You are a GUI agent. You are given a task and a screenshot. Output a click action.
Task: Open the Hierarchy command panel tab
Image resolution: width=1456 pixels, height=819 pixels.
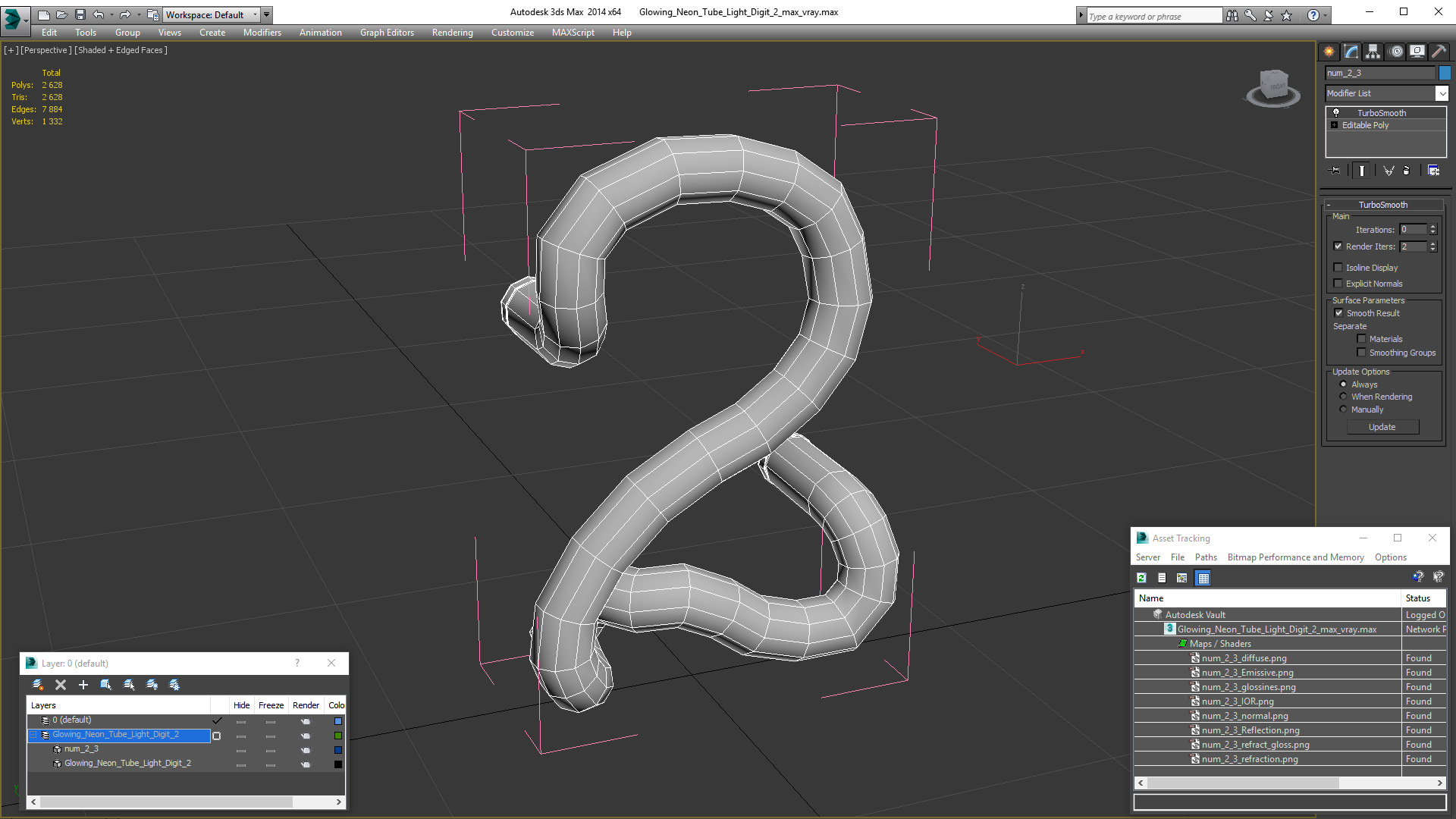1373,52
